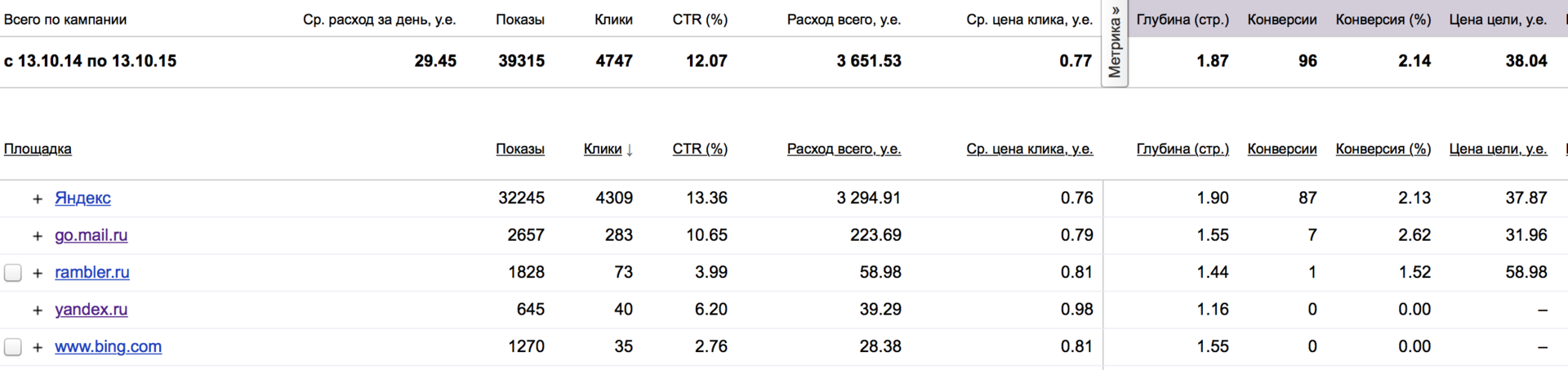
Task: Tick the www.bing.com row checkbox
Action: 13,347
